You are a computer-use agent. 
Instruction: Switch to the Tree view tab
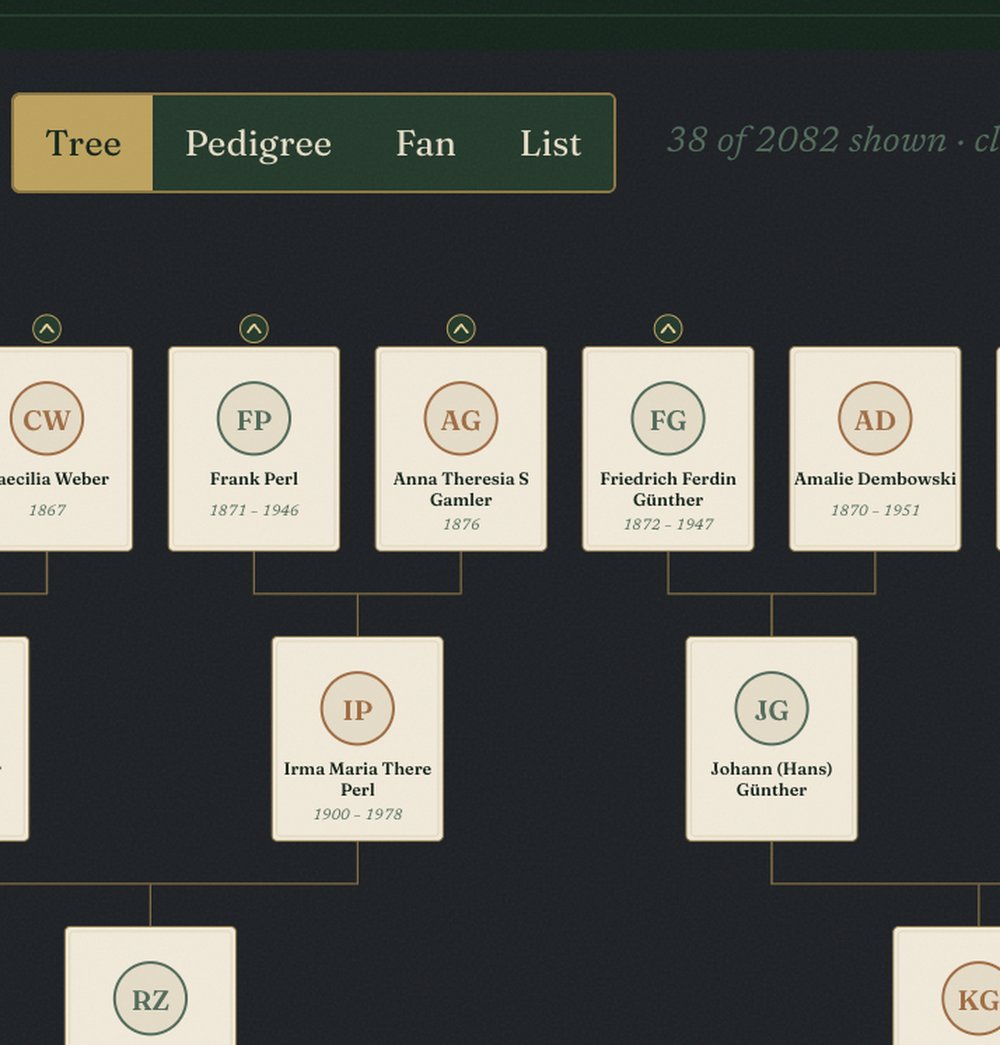pyautogui.click(x=83, y=143)
